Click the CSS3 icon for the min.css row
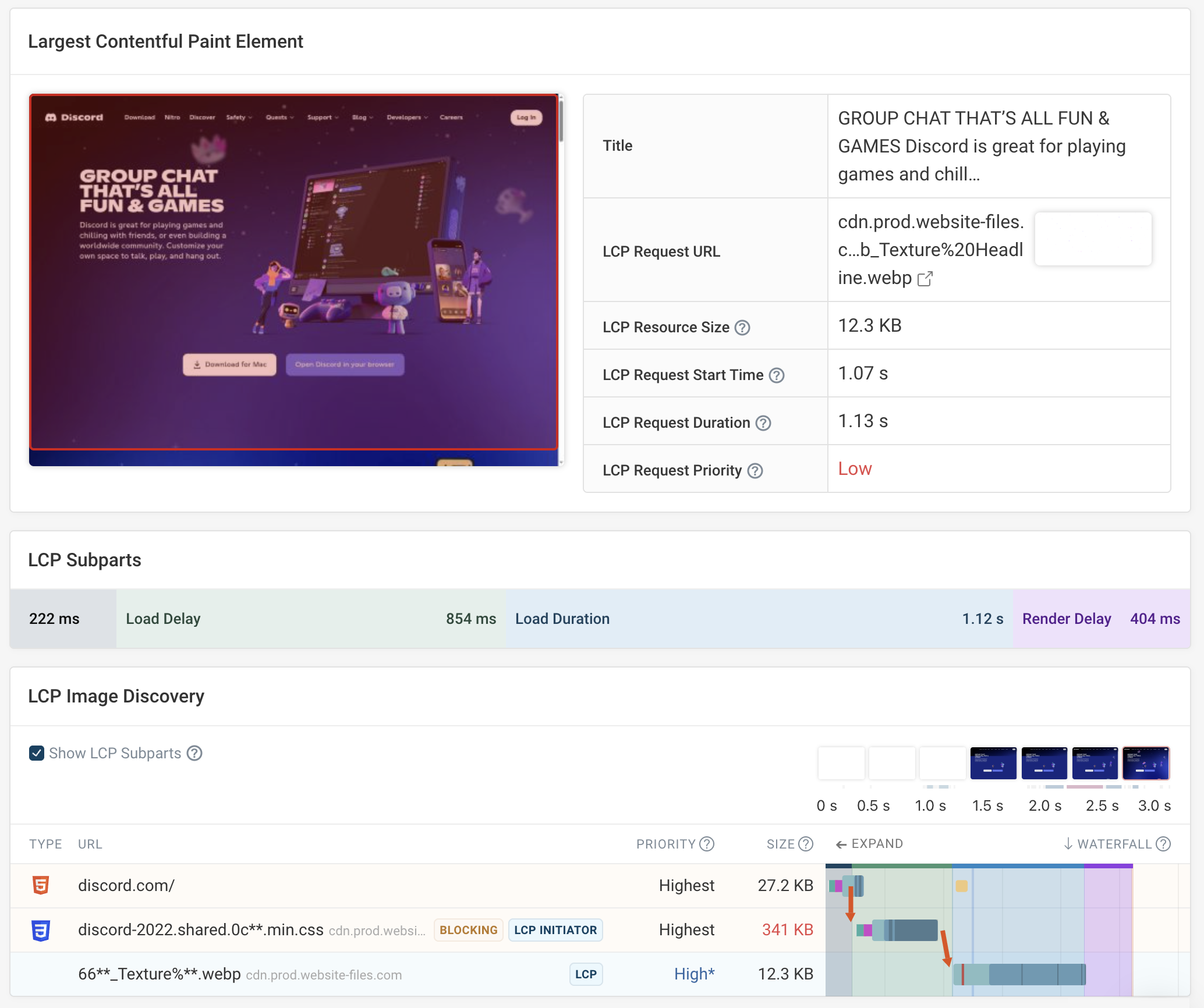 41,930
